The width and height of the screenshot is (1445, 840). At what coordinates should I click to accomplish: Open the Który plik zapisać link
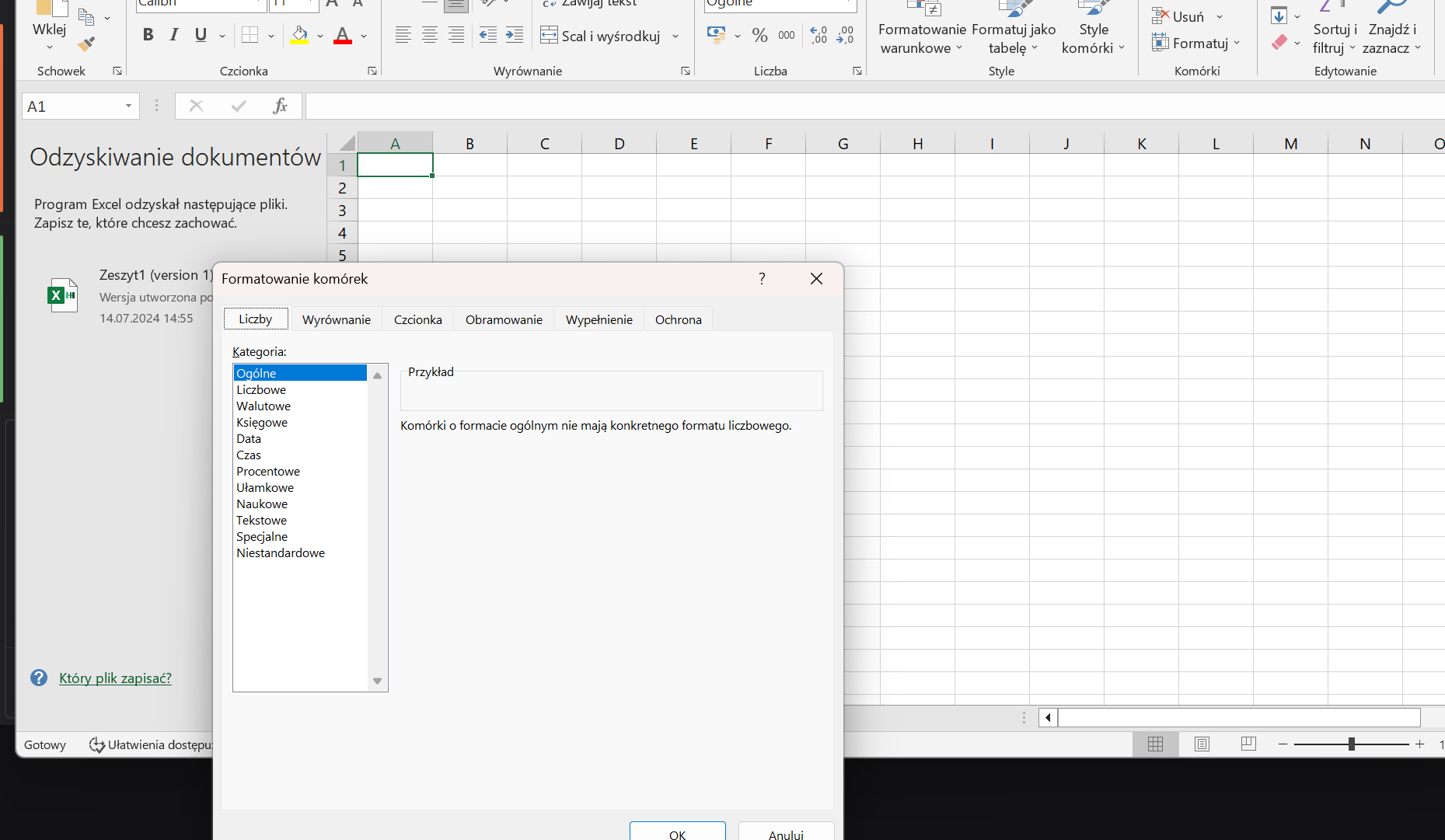coord(115,678)
